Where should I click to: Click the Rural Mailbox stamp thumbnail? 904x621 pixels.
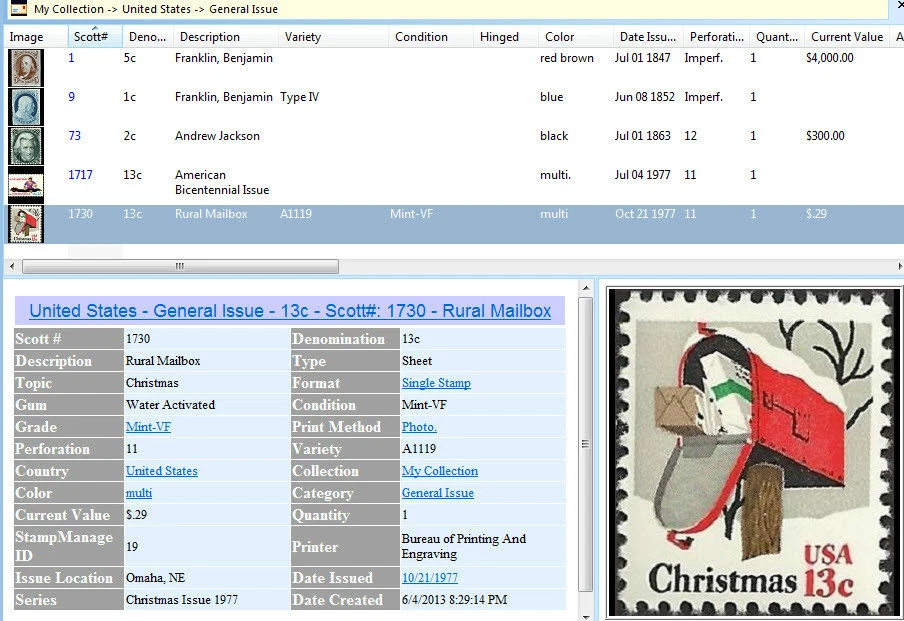(x=24, y=223)
